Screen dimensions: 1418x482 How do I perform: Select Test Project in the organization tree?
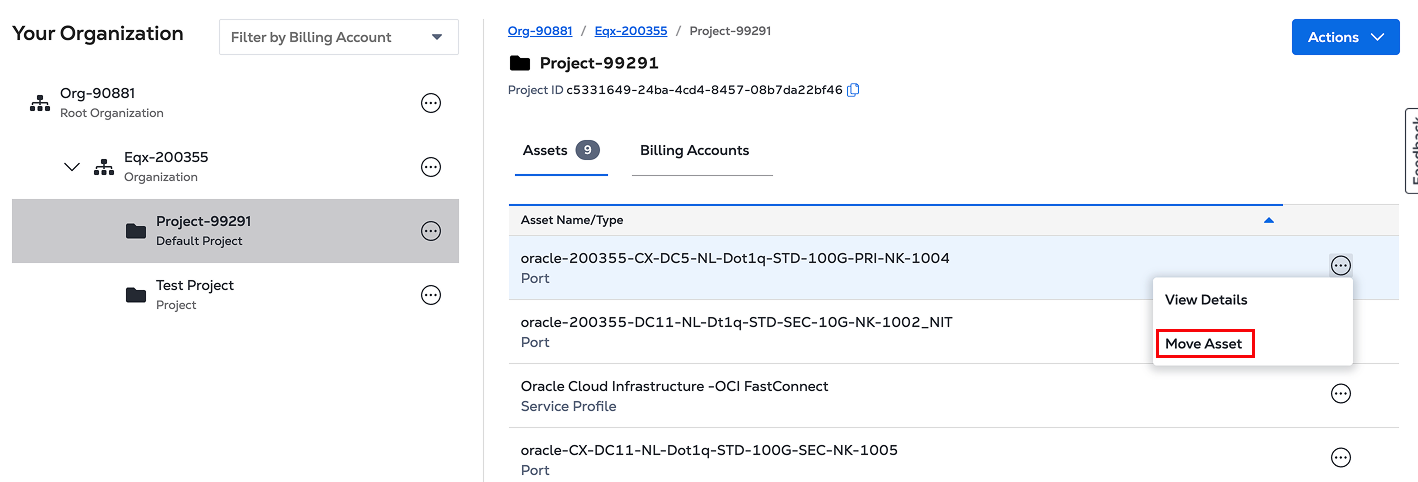point(195,286)
